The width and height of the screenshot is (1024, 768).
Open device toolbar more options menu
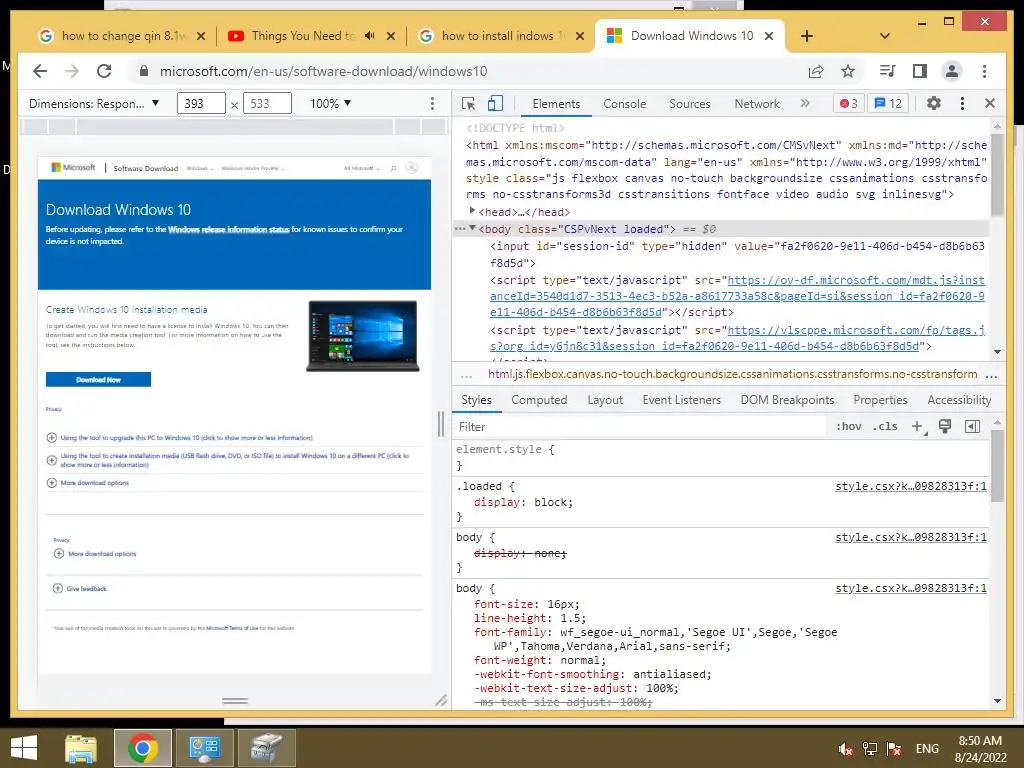click(x=432, y=103)
